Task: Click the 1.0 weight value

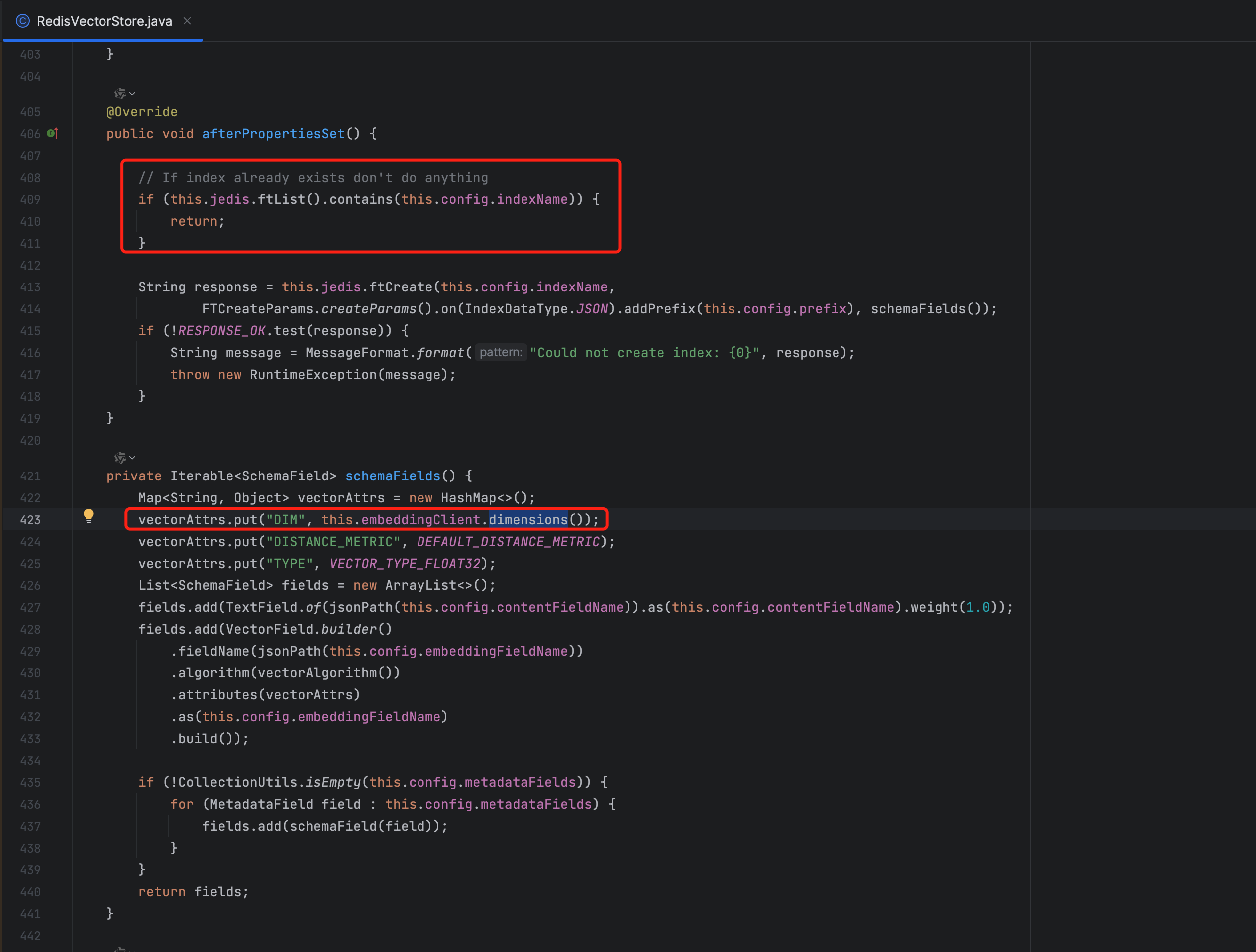Action: click(978, 607)
